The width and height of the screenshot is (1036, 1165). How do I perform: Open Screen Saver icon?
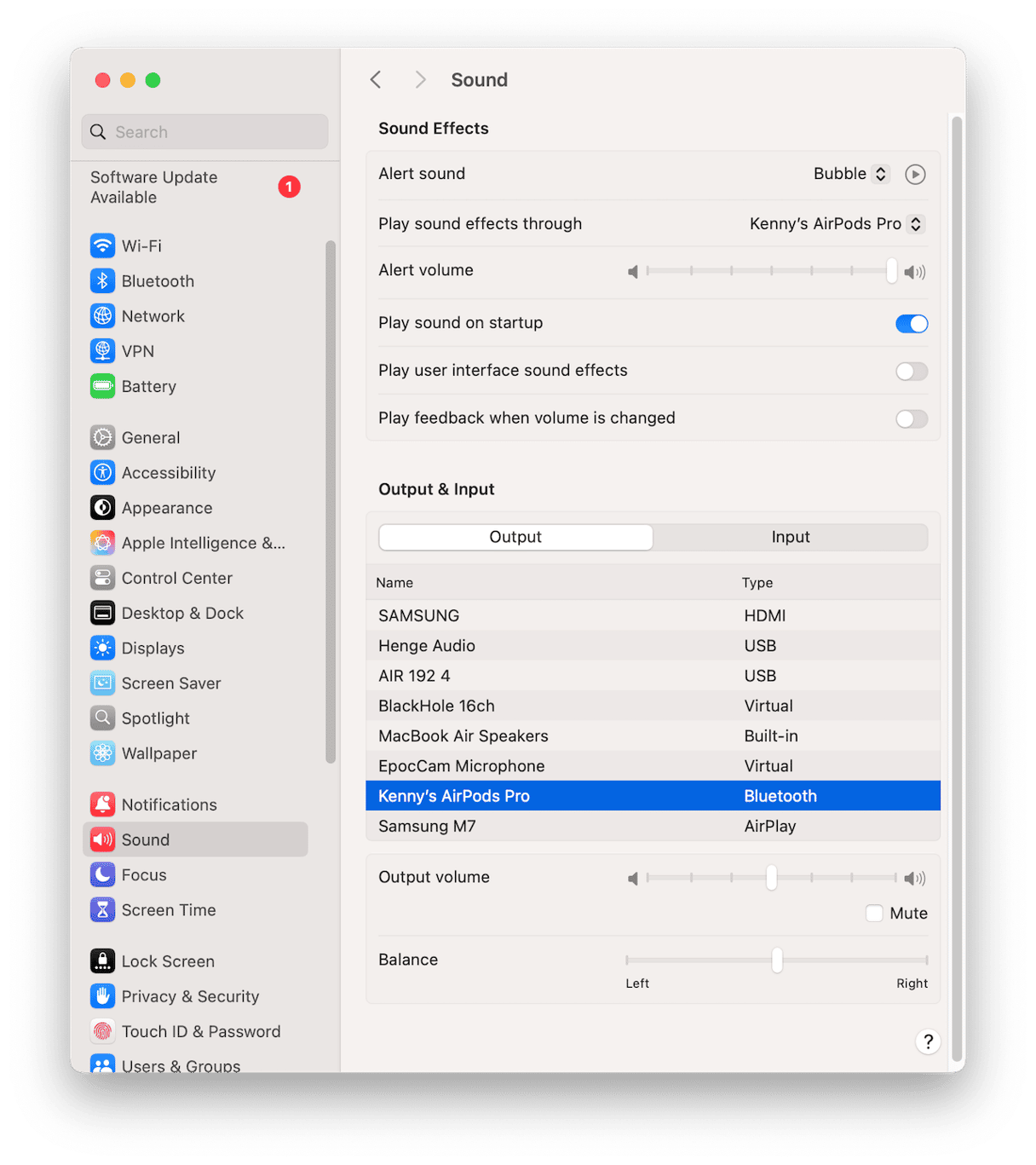click(102, 683)
